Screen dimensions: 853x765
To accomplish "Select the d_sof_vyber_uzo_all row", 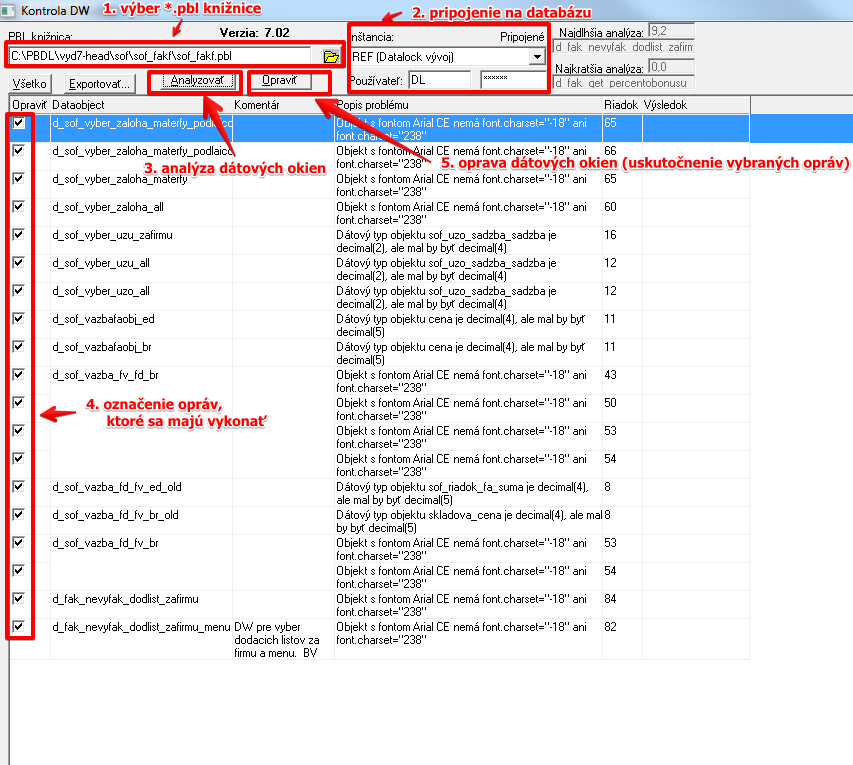I will point(380,297).
